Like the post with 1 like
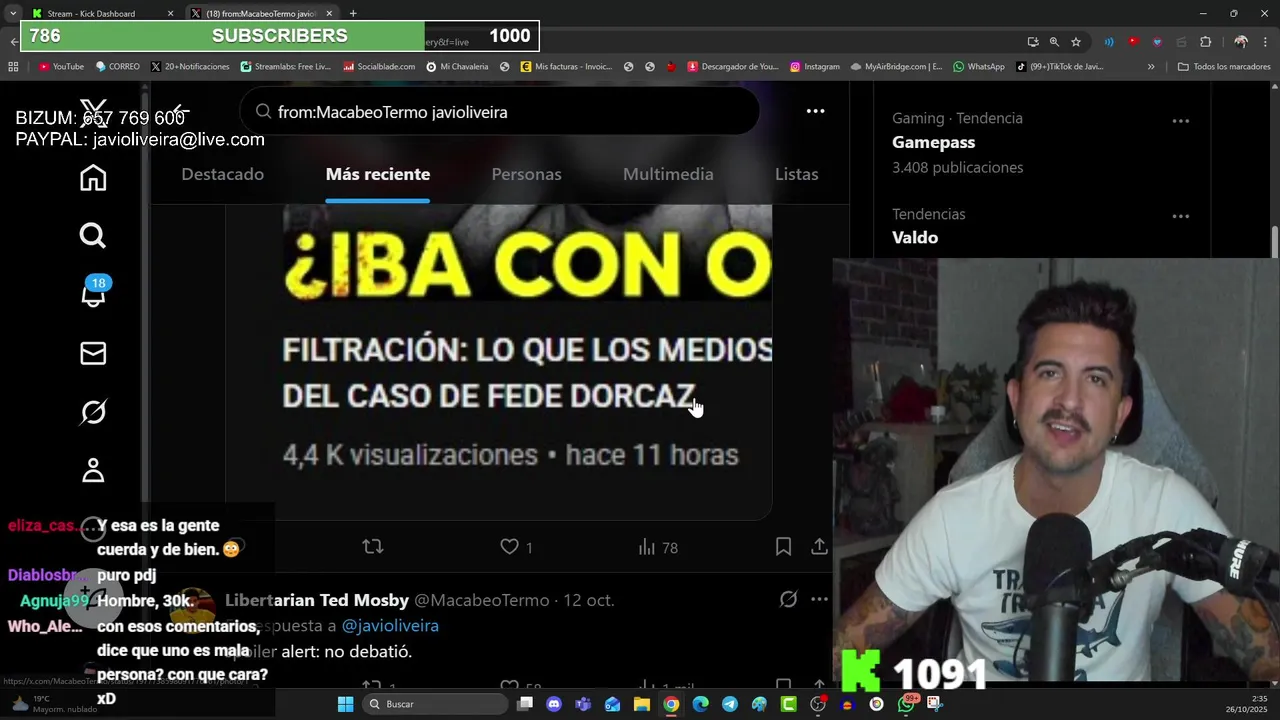The width and height of the screenshot is (1280, 720). click(x=515, y=547)
